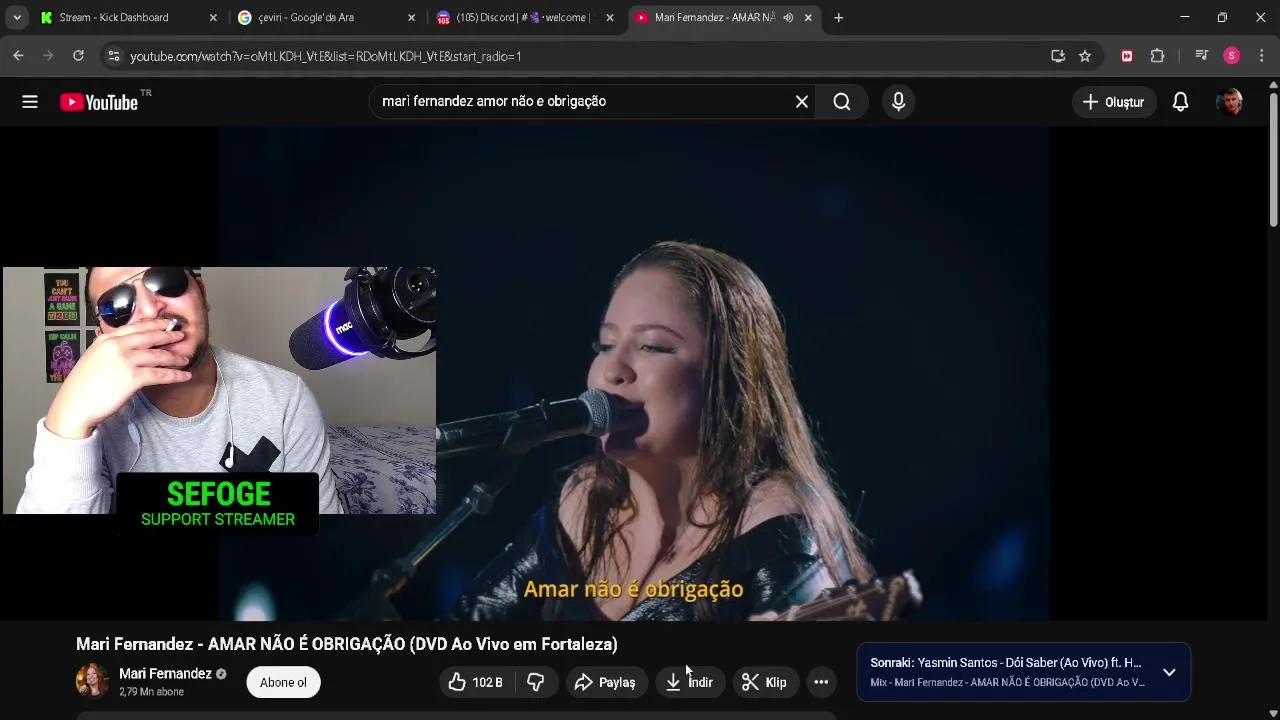Switch to the Discord welcome tab
Image resolution: width=1280 pixels, height=720 pixels.
point(526,17)
